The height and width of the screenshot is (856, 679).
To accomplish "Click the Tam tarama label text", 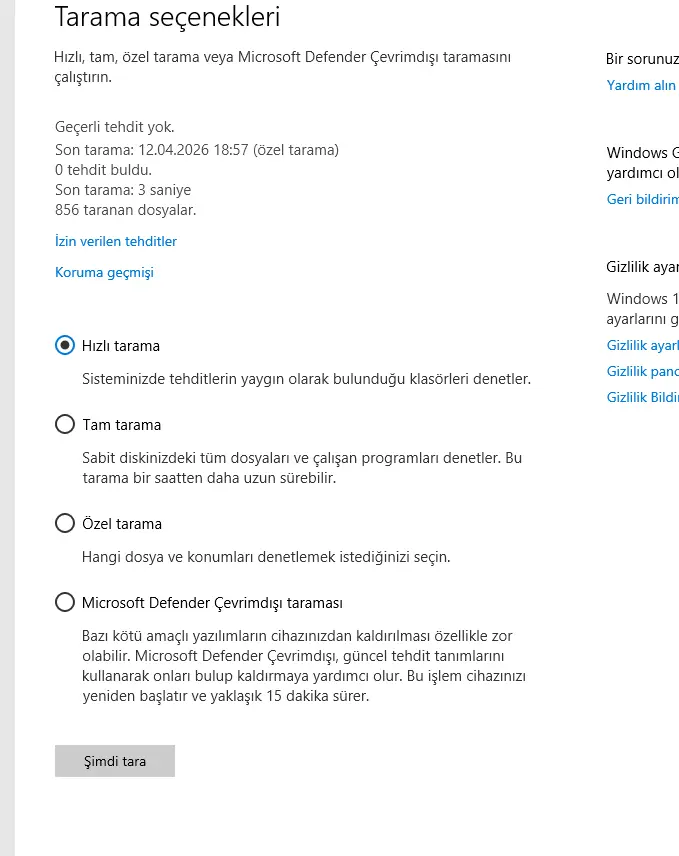I will 122,425.
